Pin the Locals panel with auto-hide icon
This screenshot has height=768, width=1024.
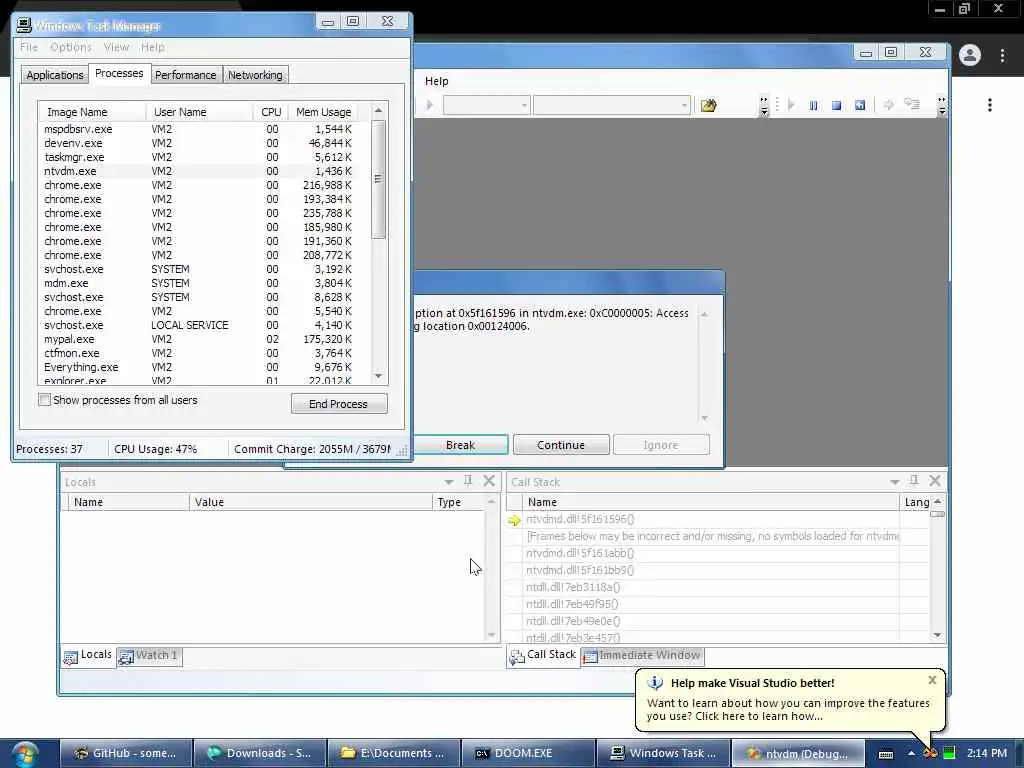(468, 481)
